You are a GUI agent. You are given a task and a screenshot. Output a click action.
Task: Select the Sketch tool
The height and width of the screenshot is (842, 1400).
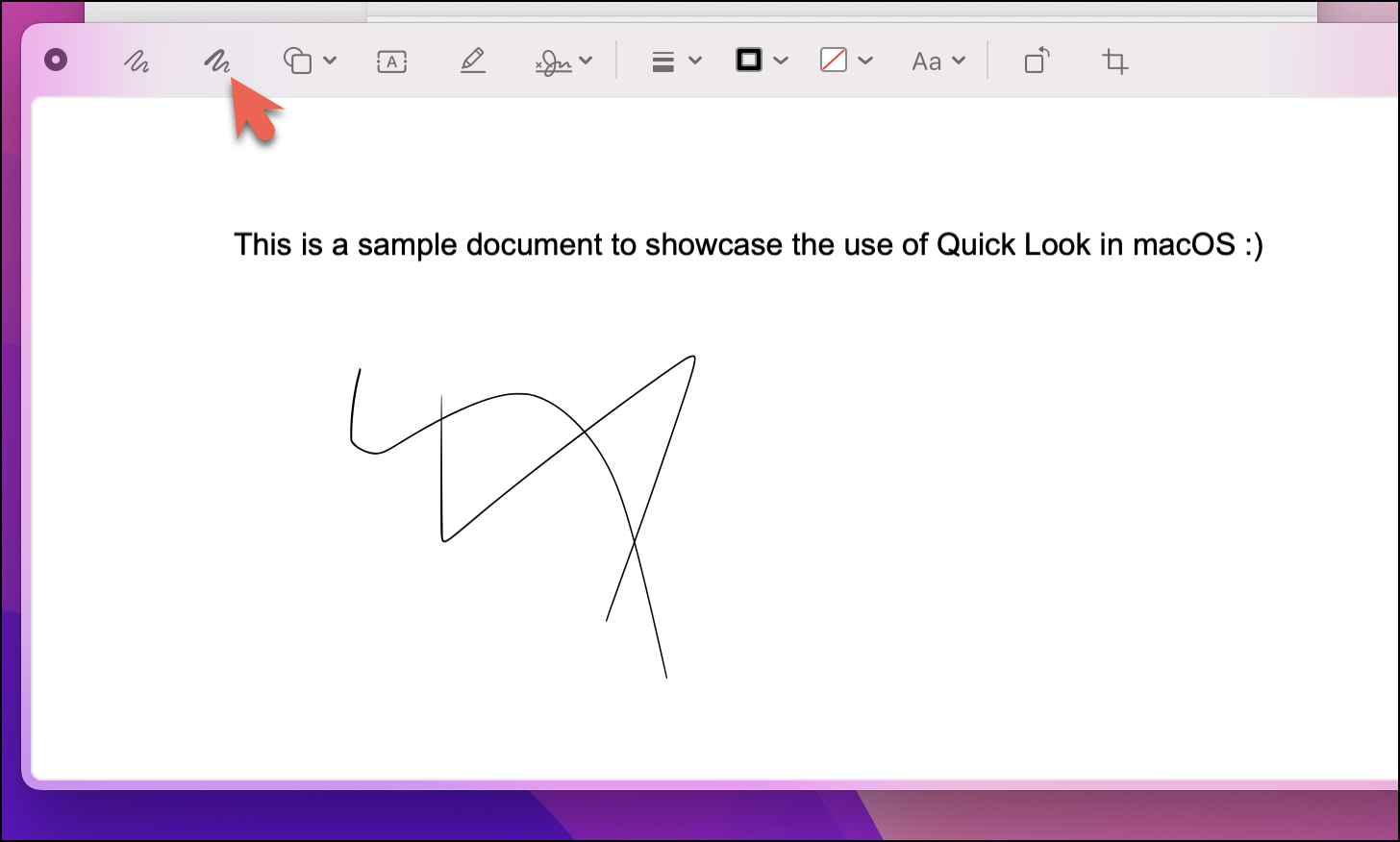pyautogui.click(x=137, y=62)
